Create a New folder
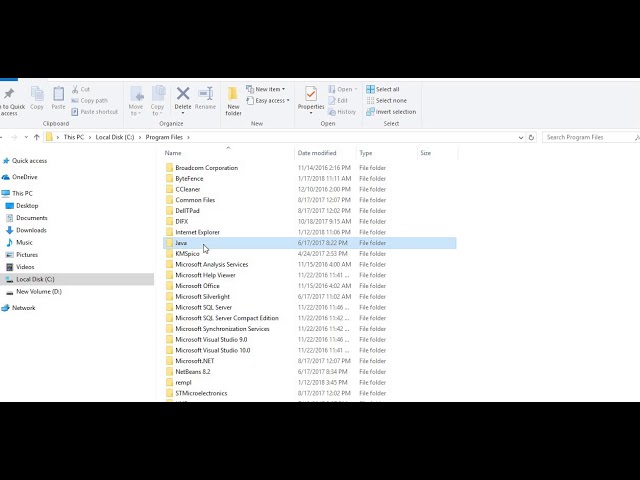The image size is (640, 480). [x=233, y=101]
